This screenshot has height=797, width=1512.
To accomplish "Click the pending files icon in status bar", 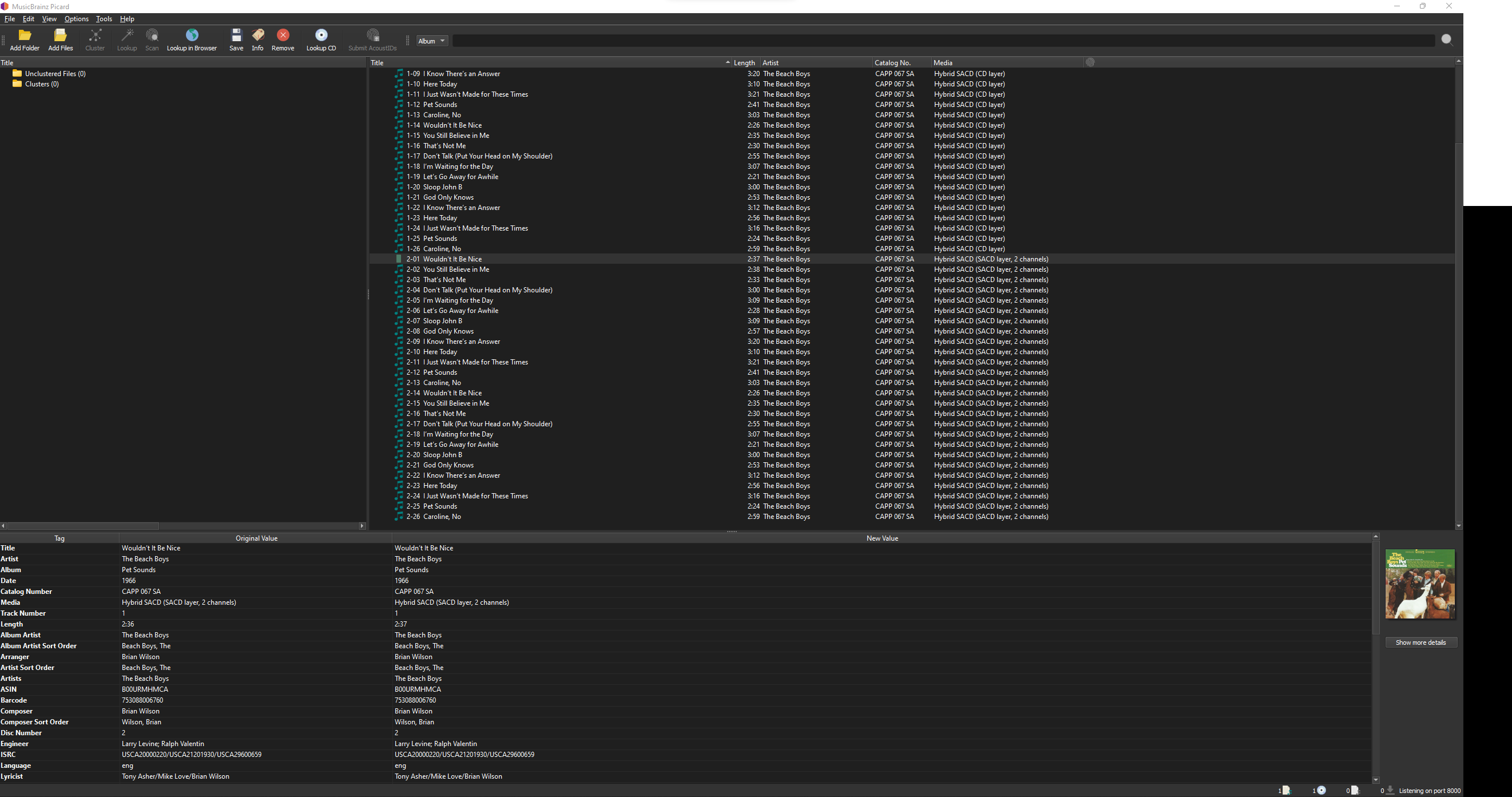I will 1355,790.
